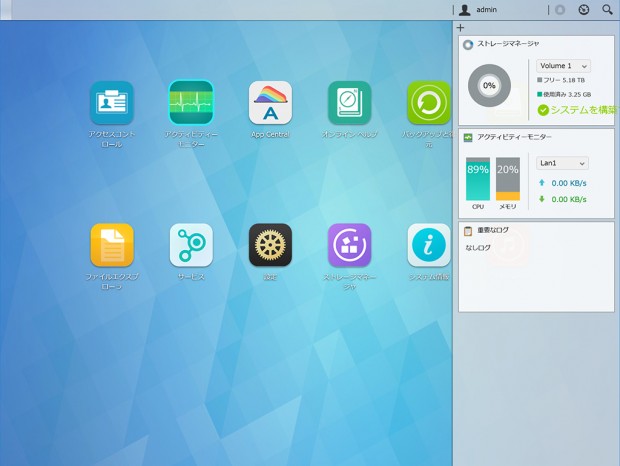Open the File Explorer app

point(112,245)
